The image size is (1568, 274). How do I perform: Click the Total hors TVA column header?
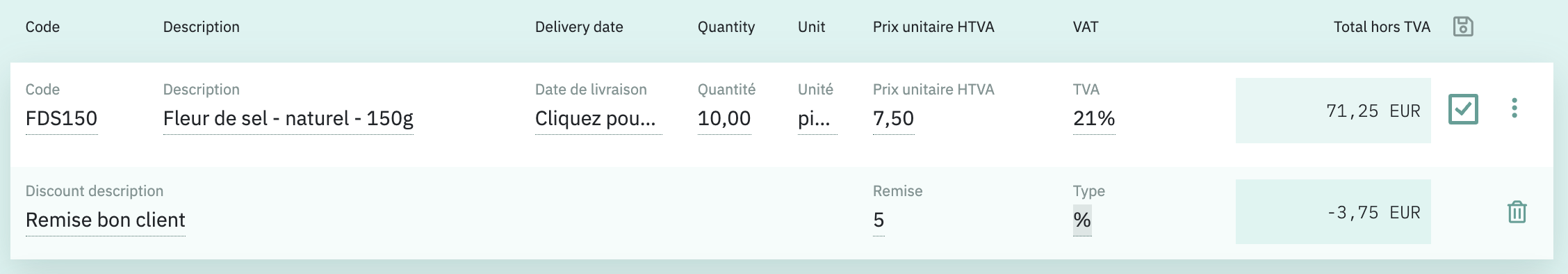tap(1382, 27)
